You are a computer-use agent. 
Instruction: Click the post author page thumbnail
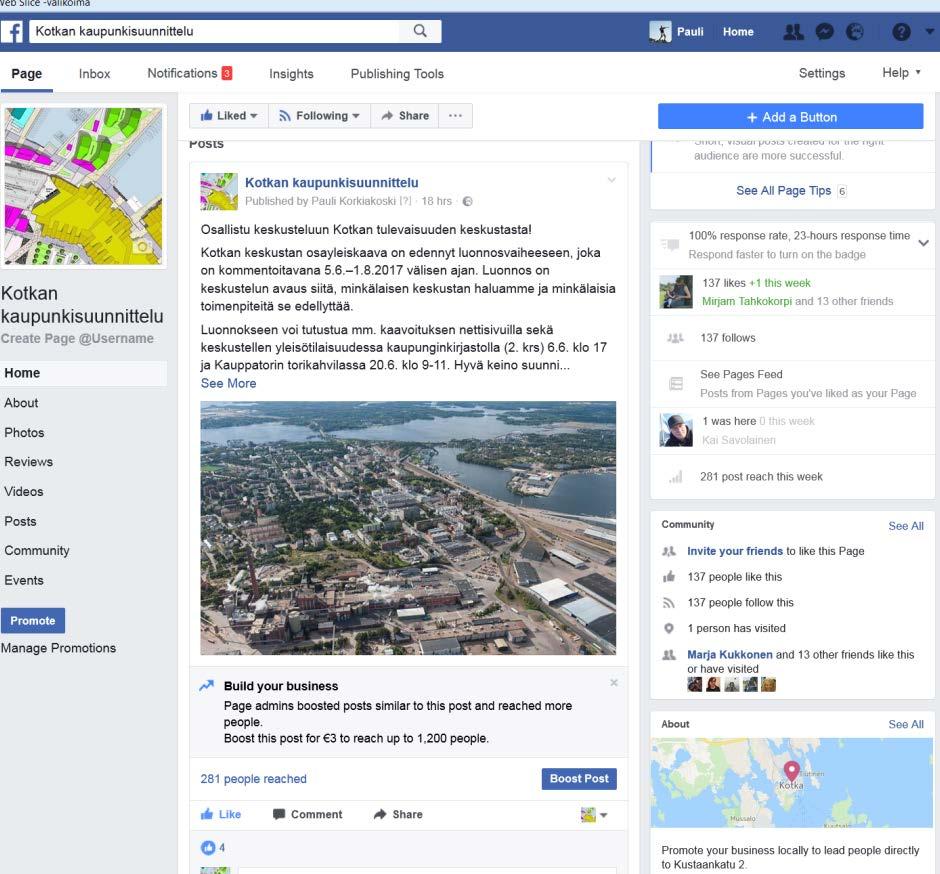coord(219,191)
